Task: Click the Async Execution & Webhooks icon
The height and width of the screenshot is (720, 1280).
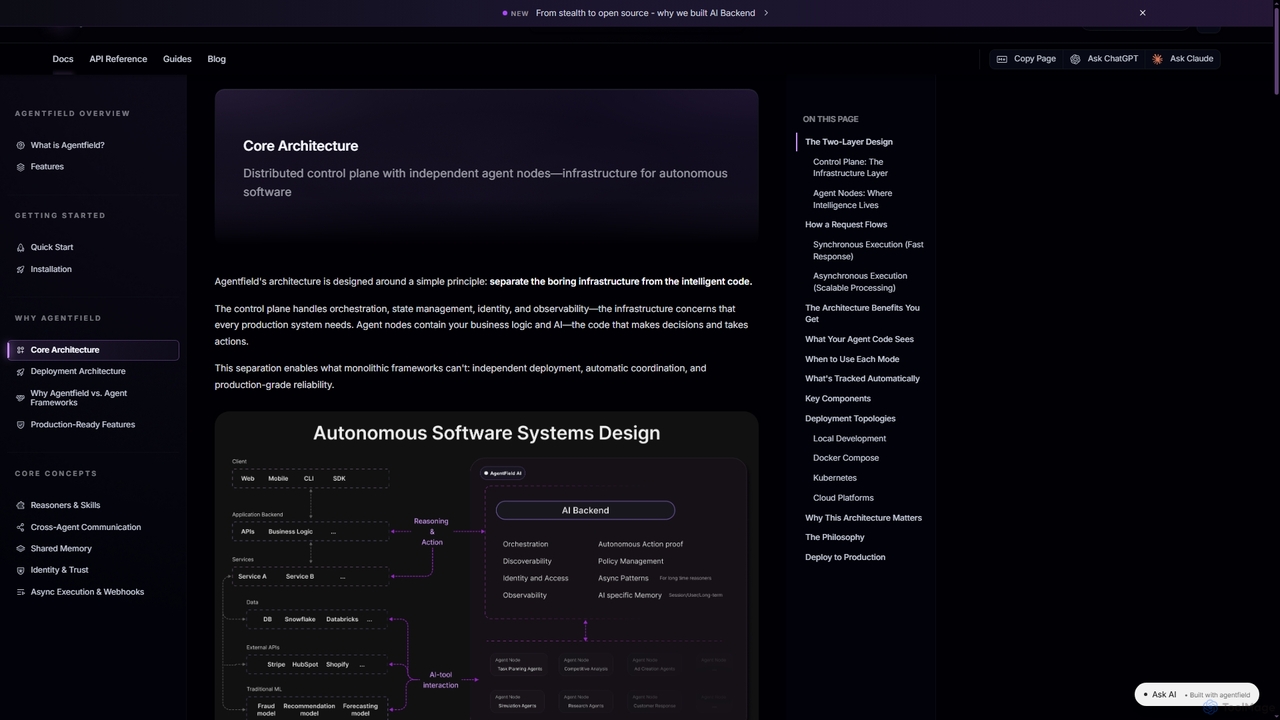Action: point(21,592)
